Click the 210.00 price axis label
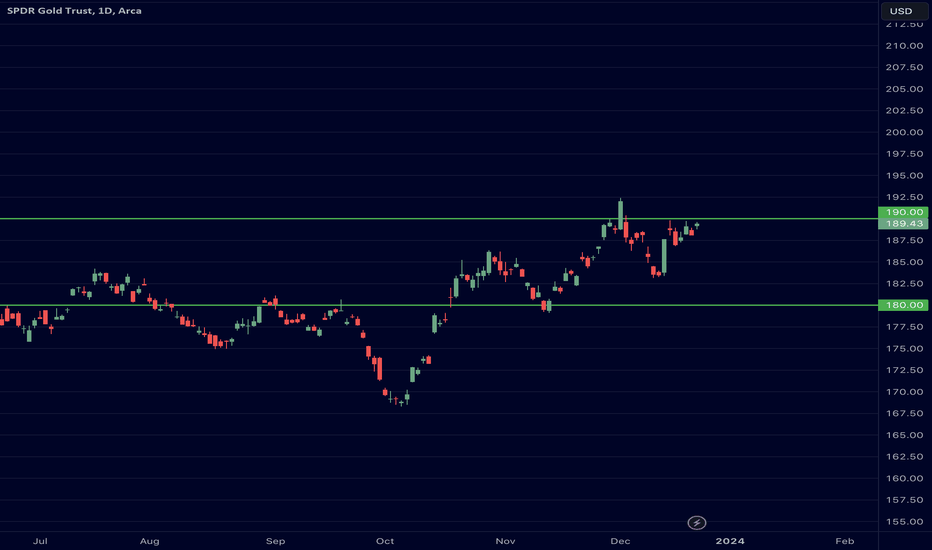This screenshot has height=550, width=932. (904, 46)
